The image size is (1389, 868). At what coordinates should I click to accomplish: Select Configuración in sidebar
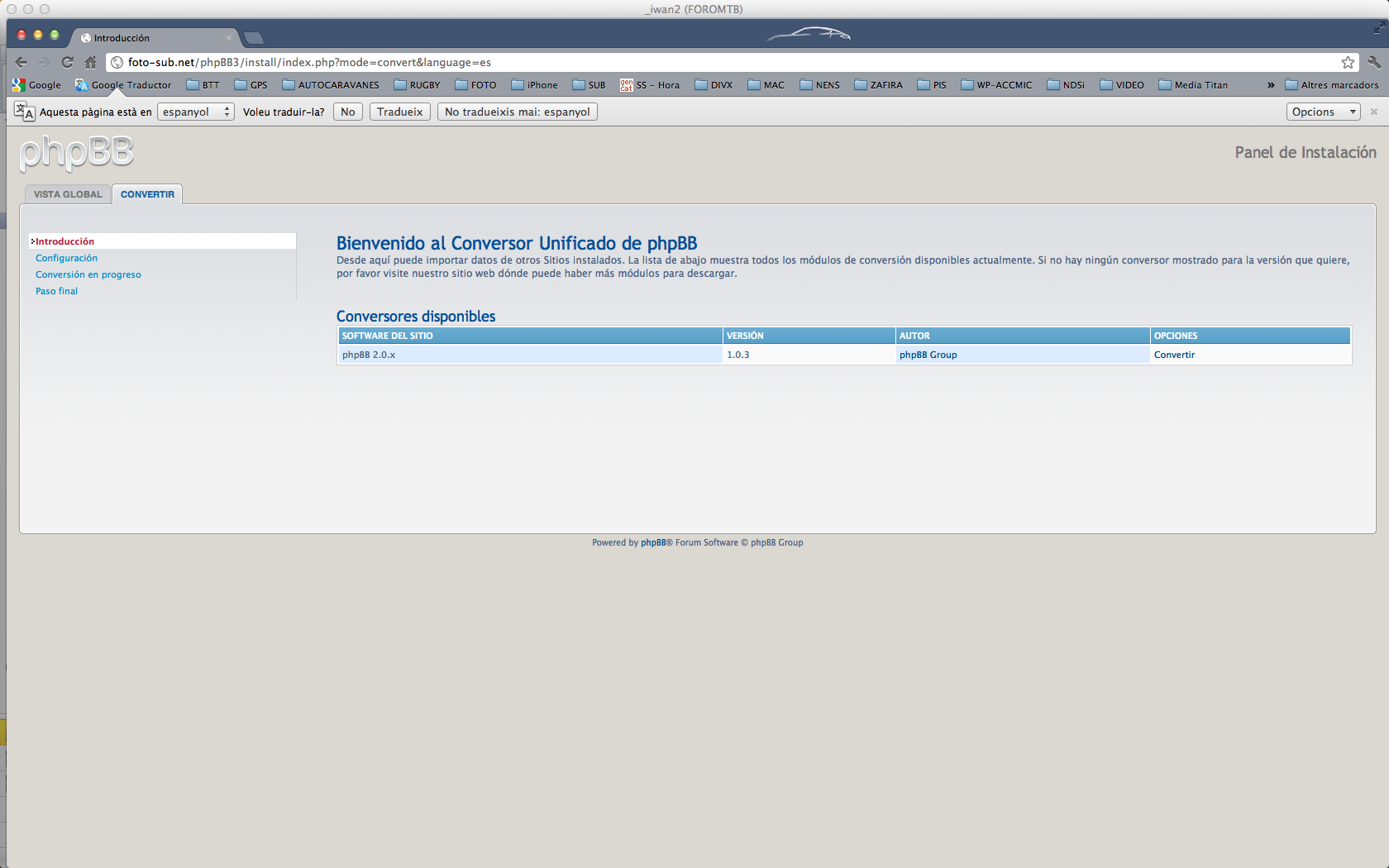coord(66,258)
